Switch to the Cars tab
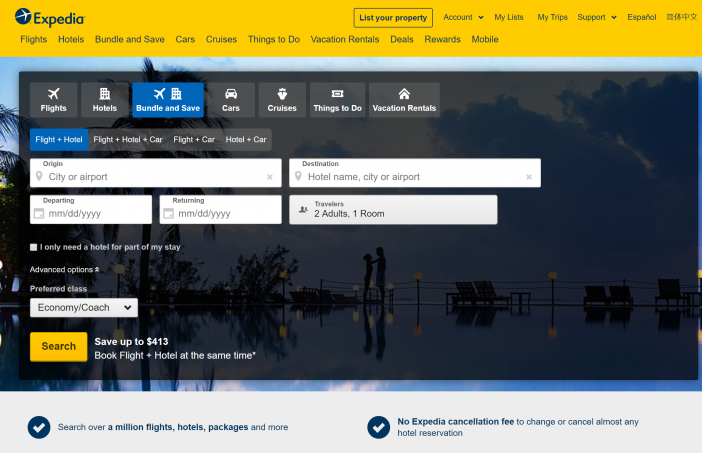 (231, 100)
